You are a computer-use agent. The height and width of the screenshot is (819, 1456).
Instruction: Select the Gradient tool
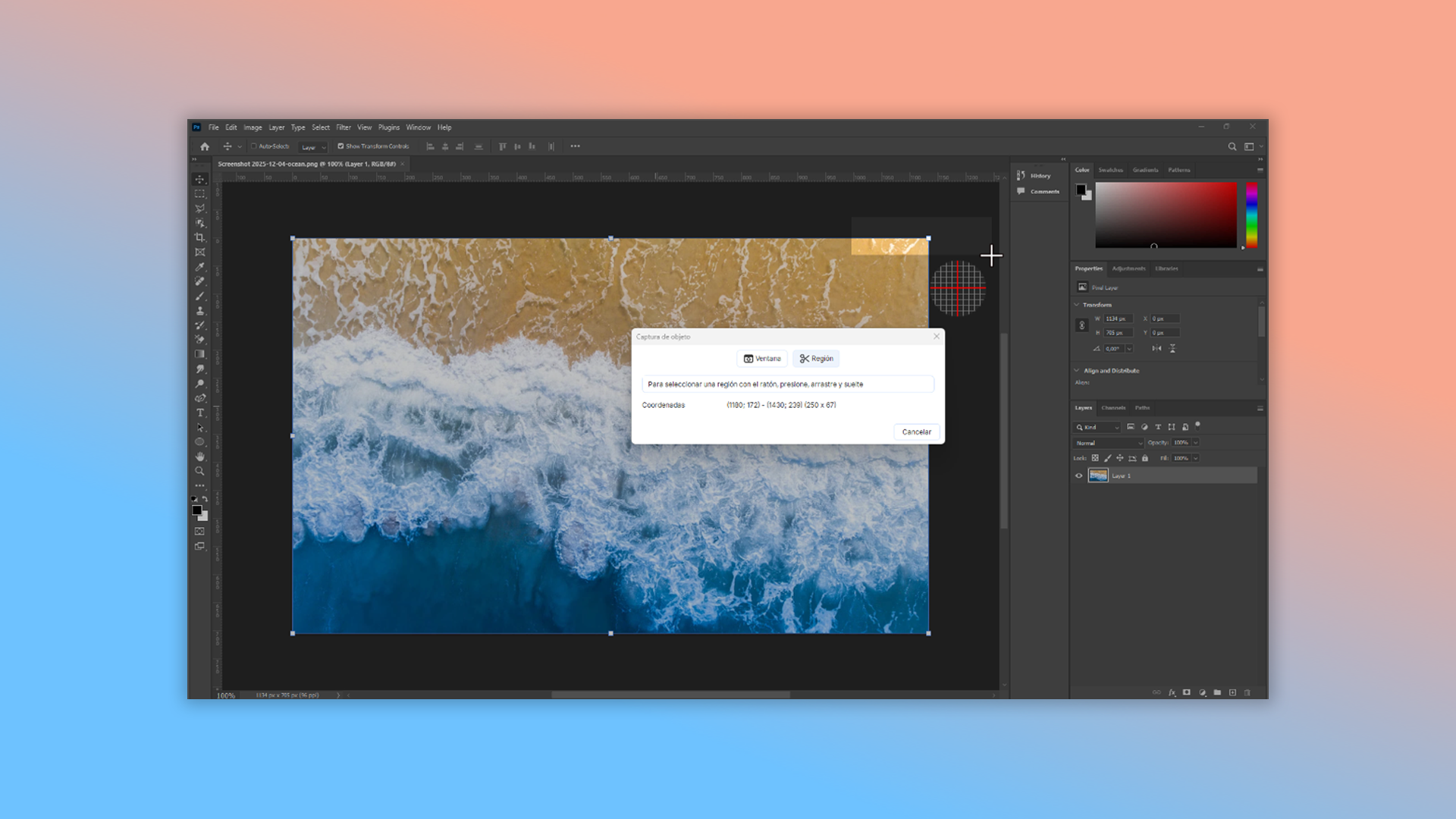point(200,354)
